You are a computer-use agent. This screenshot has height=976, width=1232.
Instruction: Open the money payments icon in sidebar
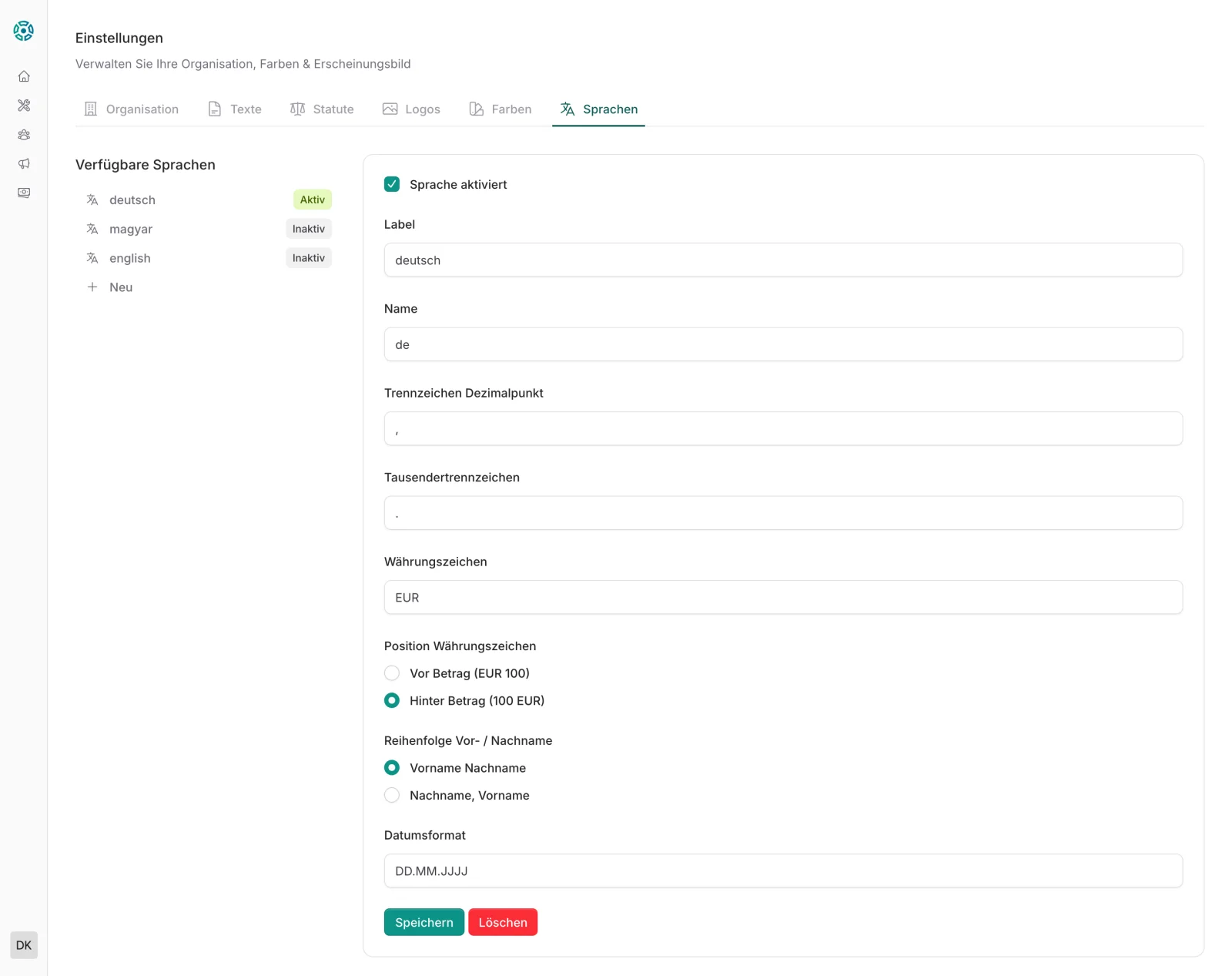click(x=24, y=193)
